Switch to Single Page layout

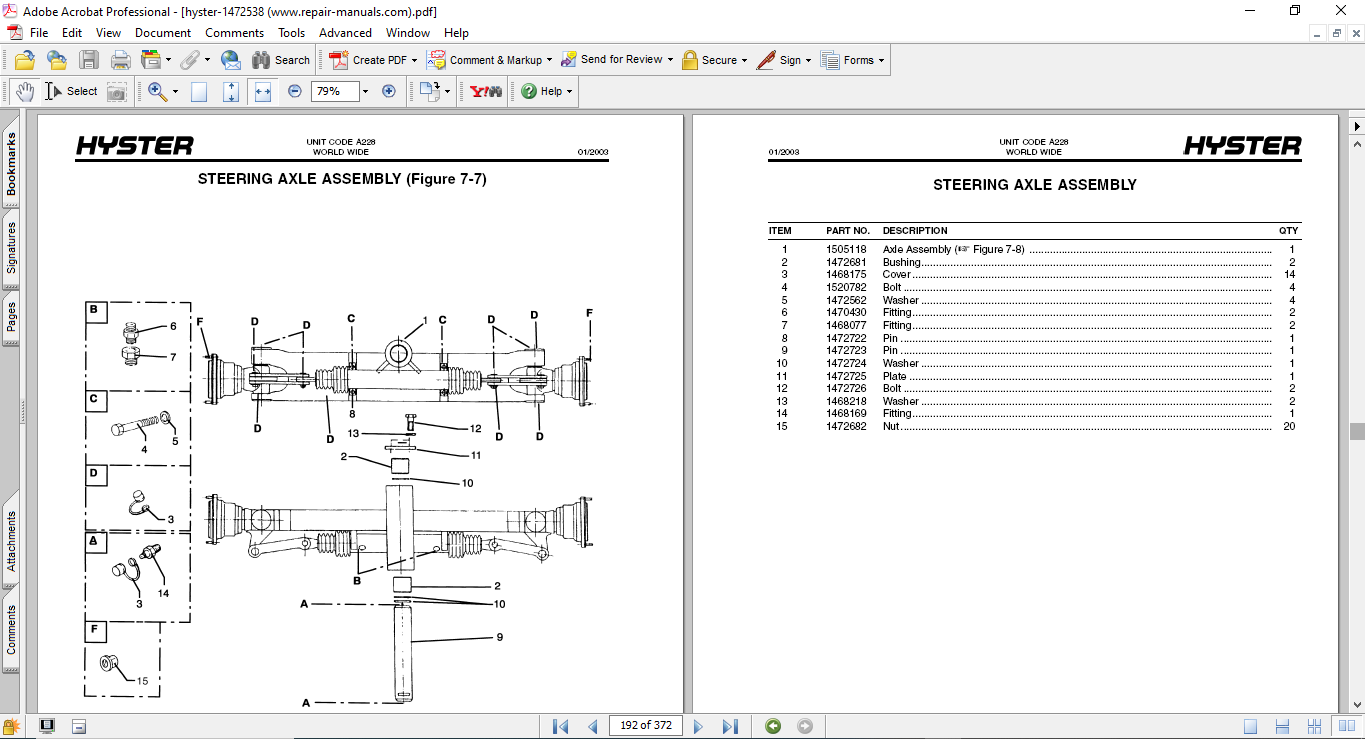click(1250, 726)
